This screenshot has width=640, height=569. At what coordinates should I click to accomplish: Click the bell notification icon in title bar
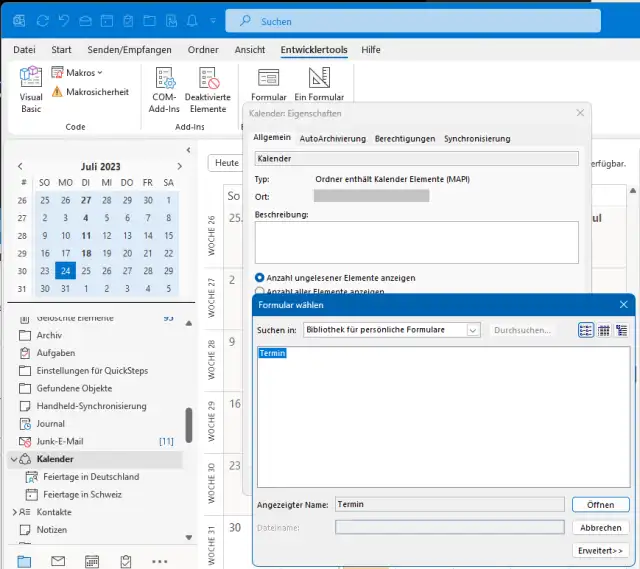coord(191,20)
